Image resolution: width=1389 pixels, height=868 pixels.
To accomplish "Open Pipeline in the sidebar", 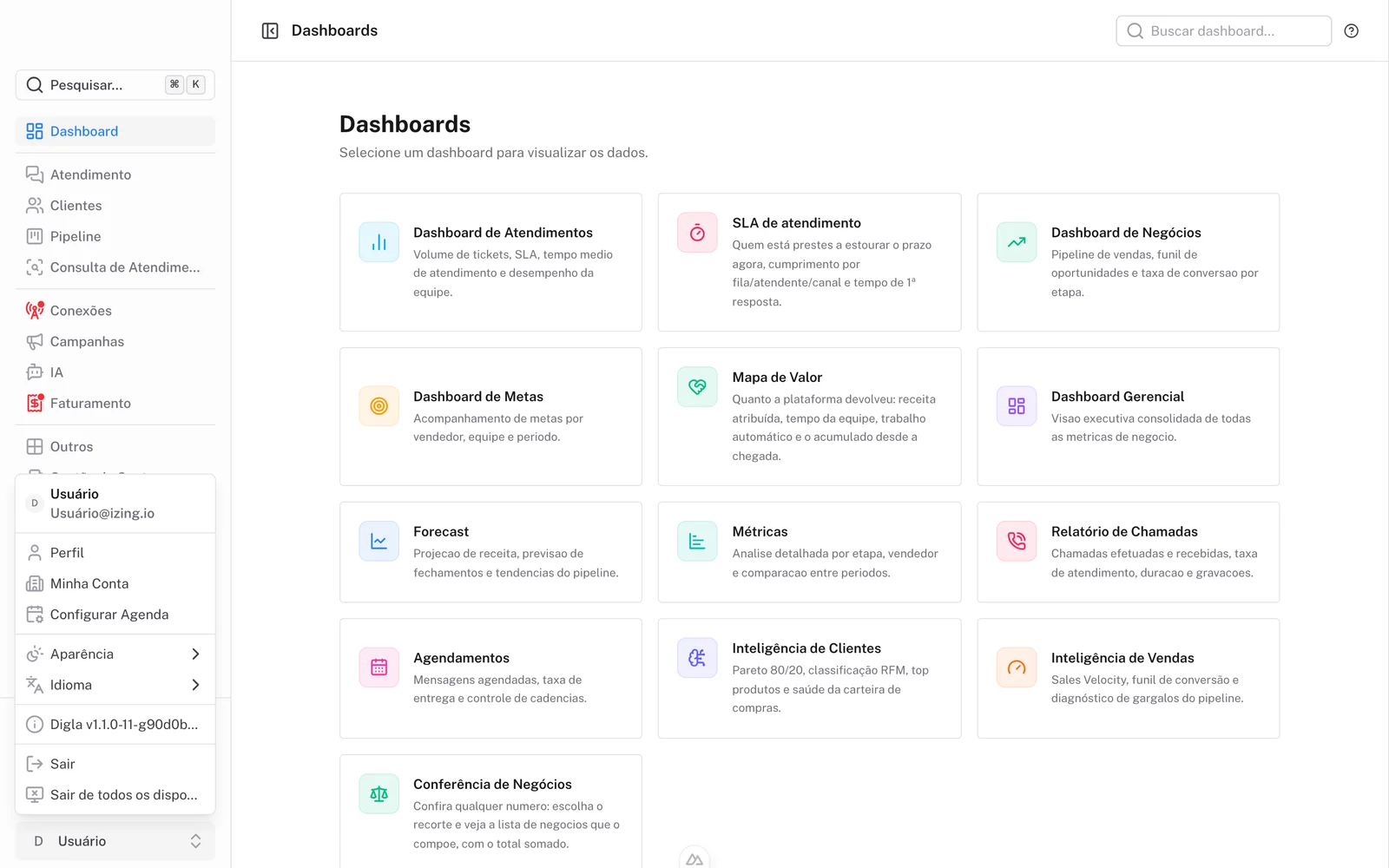I will pos(115,236).
